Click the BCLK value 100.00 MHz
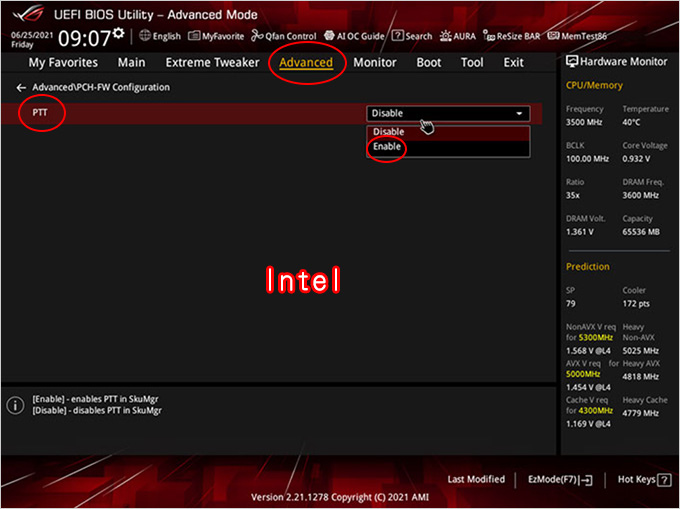The width and height of the screenshot is (680, 509). tap(587, 159)
